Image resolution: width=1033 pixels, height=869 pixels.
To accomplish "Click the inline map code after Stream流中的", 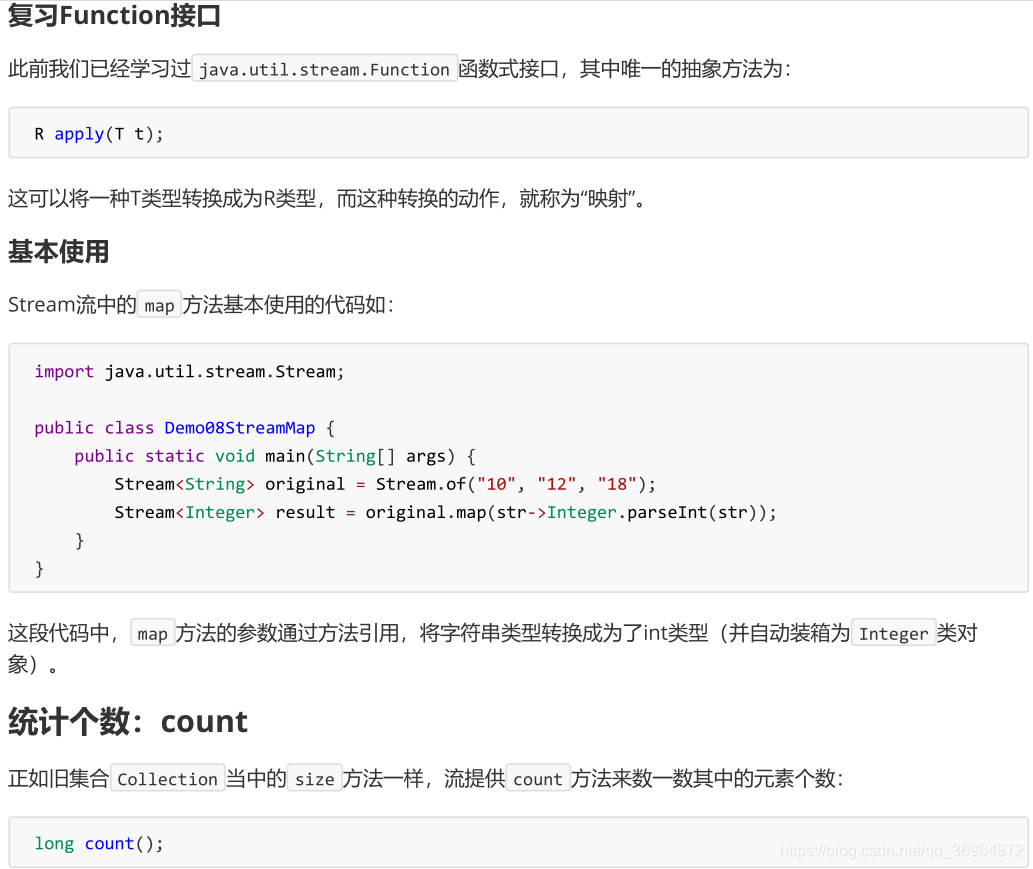I will point(159,305).
